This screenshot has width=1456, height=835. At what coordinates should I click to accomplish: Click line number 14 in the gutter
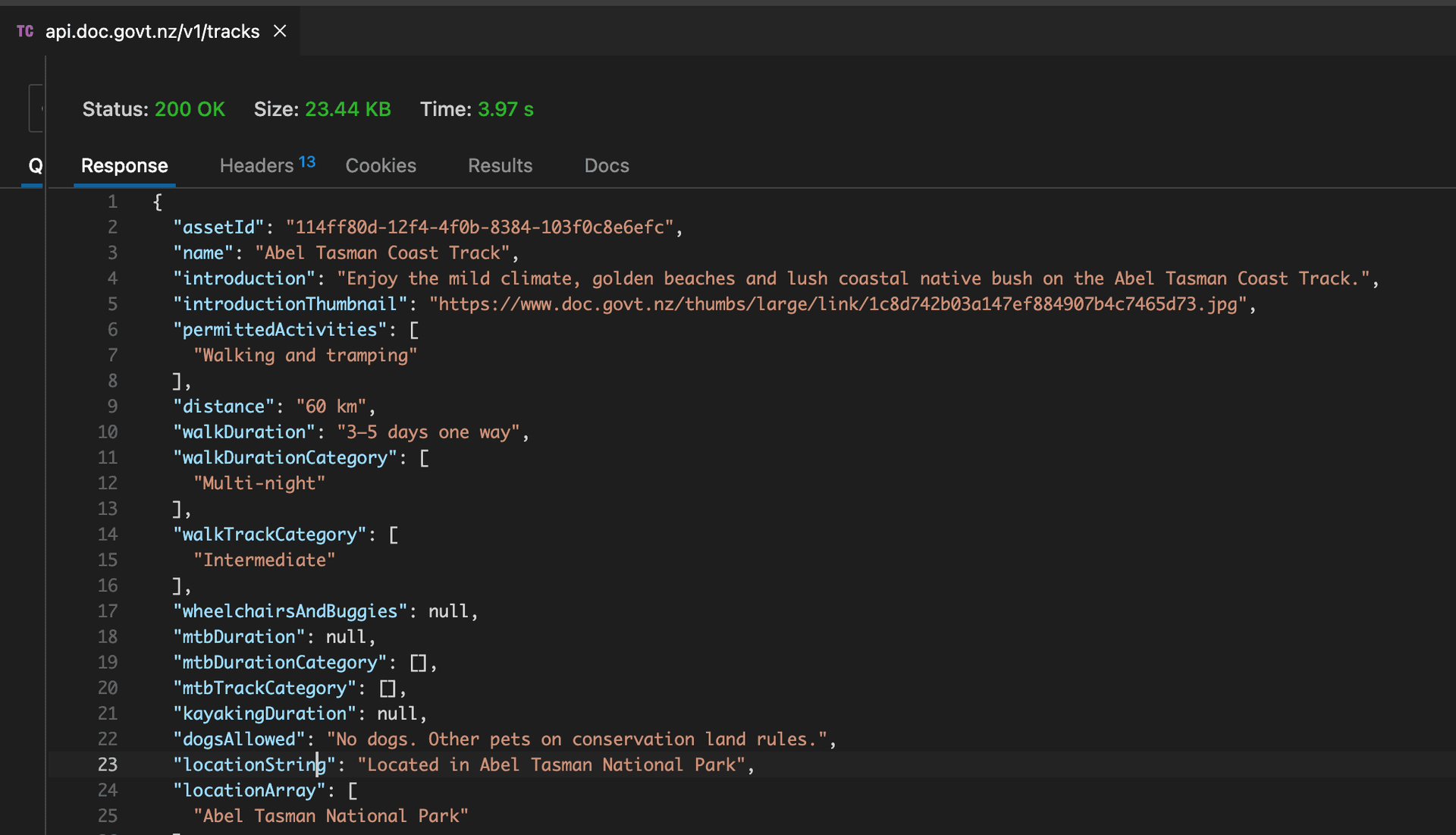pyautogui.click(x=108, y=535)
